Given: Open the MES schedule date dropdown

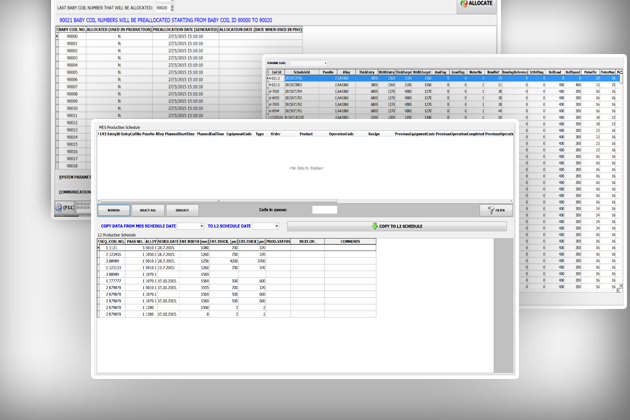Looking at the screenshot, I should [x=200, y=227].
